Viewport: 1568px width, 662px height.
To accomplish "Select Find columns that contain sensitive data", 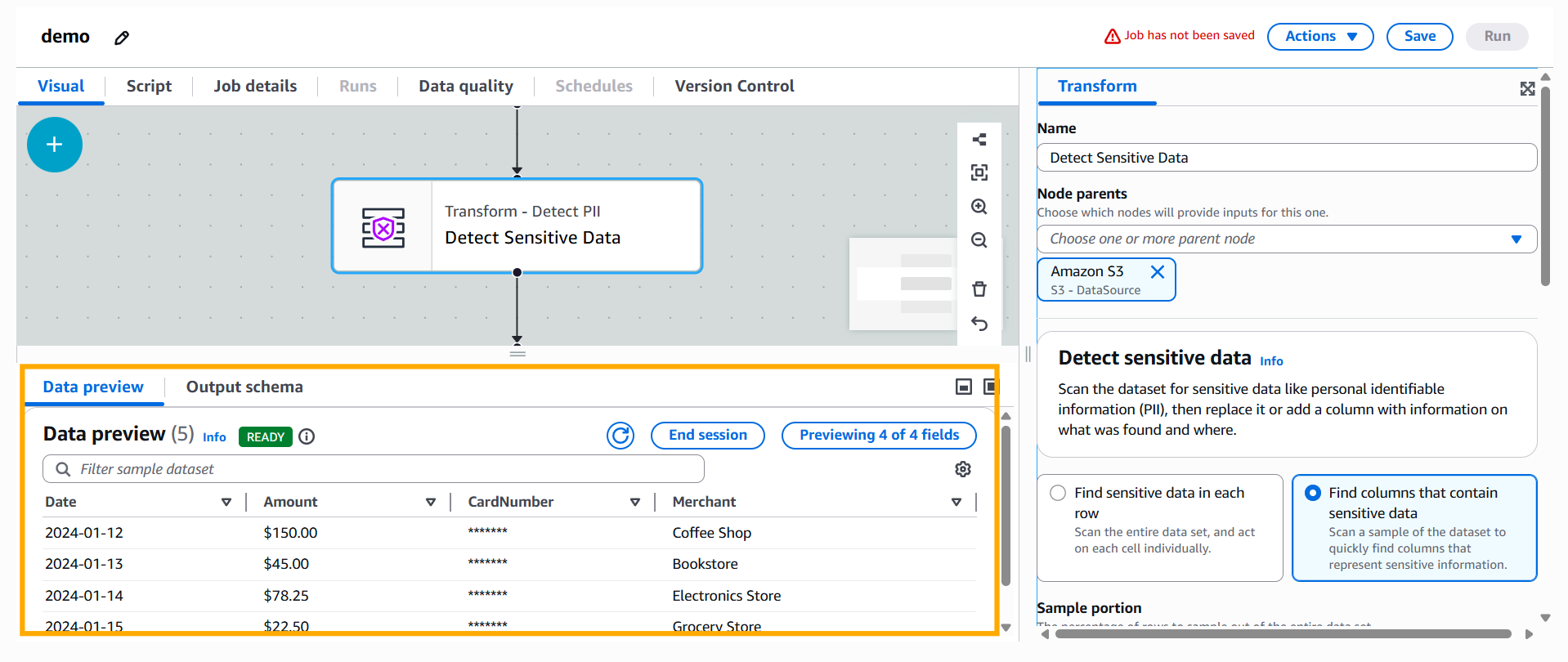I will click(x=1313, y=493).
